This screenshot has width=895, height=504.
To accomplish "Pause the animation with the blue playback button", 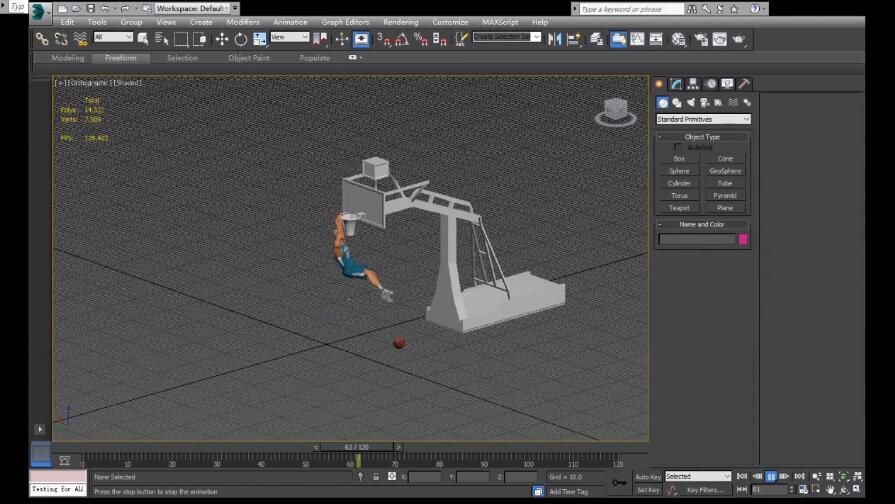I will click(x=771, y=476).
